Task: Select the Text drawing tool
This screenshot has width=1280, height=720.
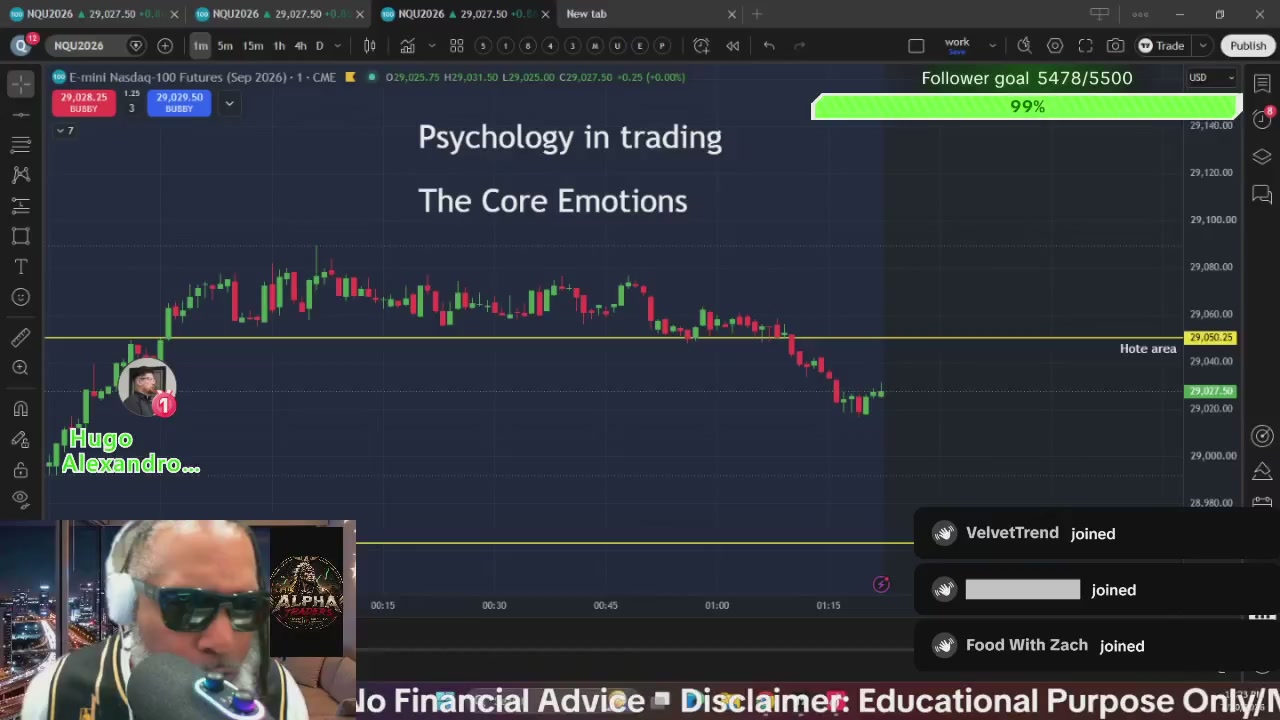Action: (21, 267)
